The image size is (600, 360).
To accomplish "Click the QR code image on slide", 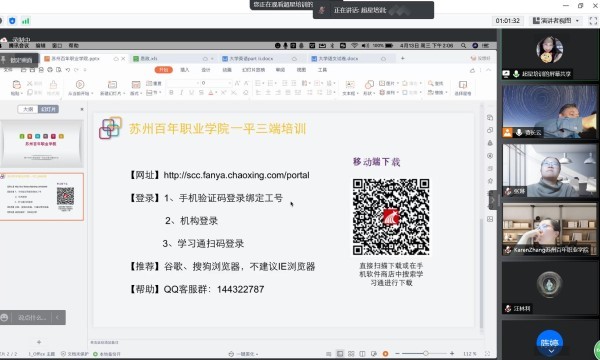I will 391,217.
